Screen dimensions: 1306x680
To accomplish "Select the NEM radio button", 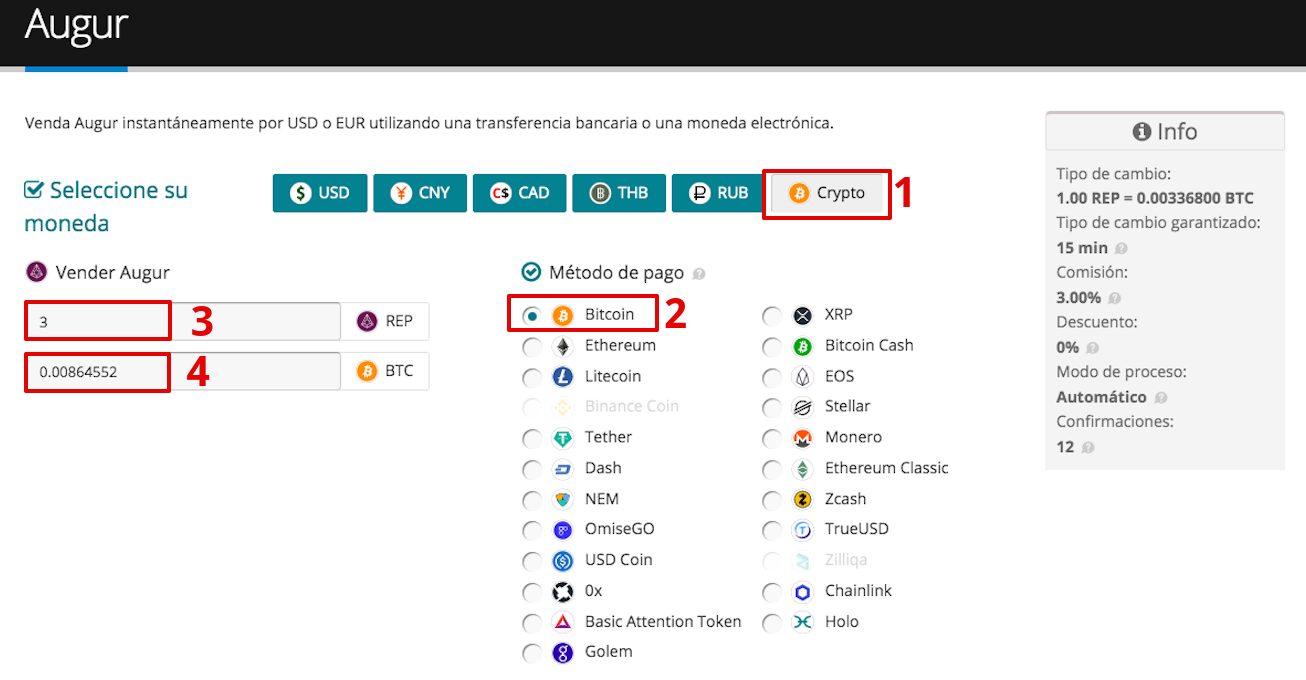I will (x=532, y=499).
